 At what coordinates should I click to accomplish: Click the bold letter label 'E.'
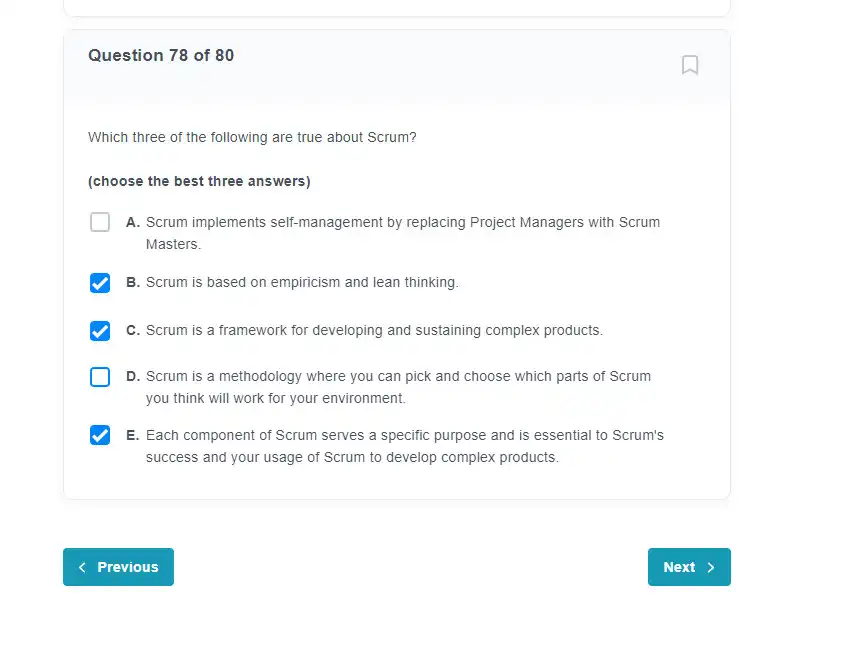pos(132,435)
